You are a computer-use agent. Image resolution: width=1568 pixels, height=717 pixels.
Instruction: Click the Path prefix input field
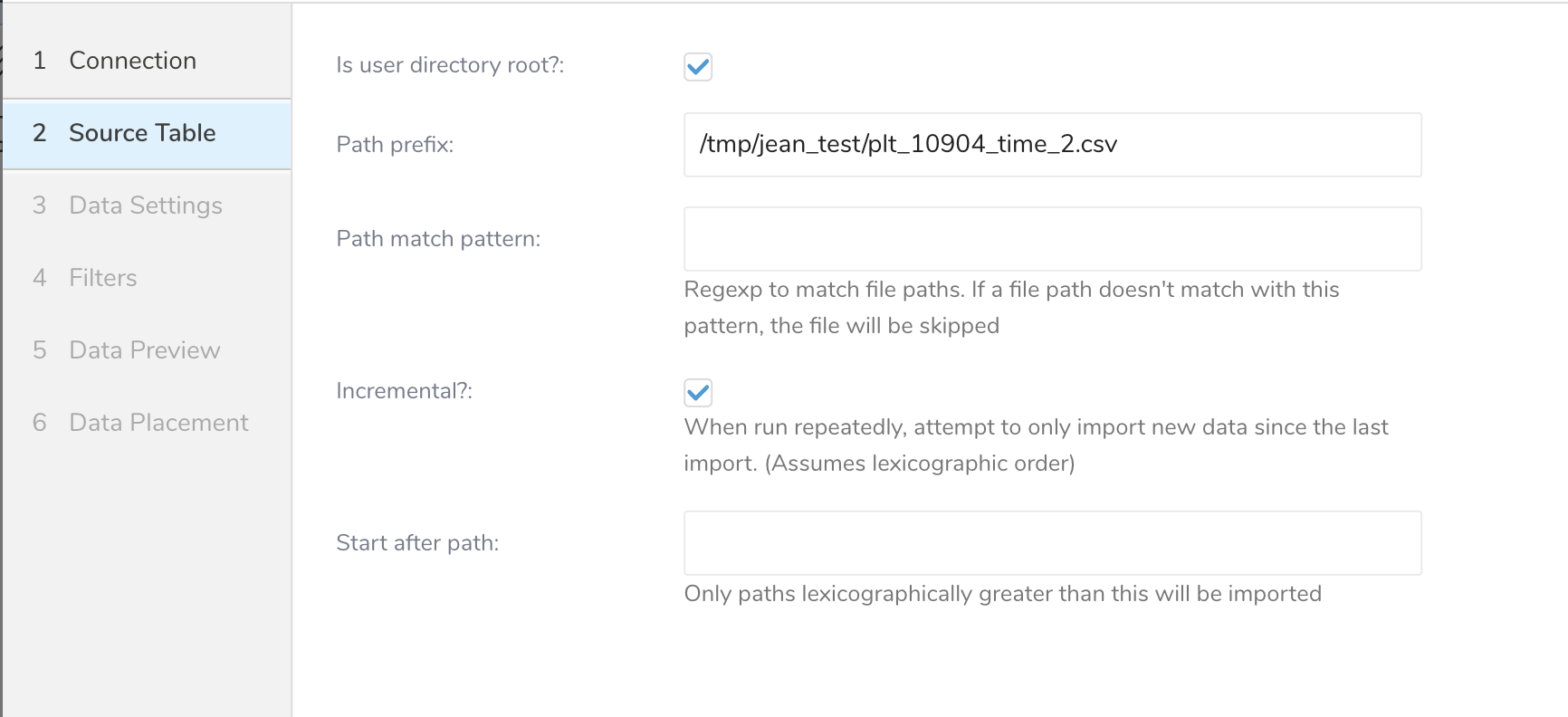pyautogui.click(x=1052, y=145)
